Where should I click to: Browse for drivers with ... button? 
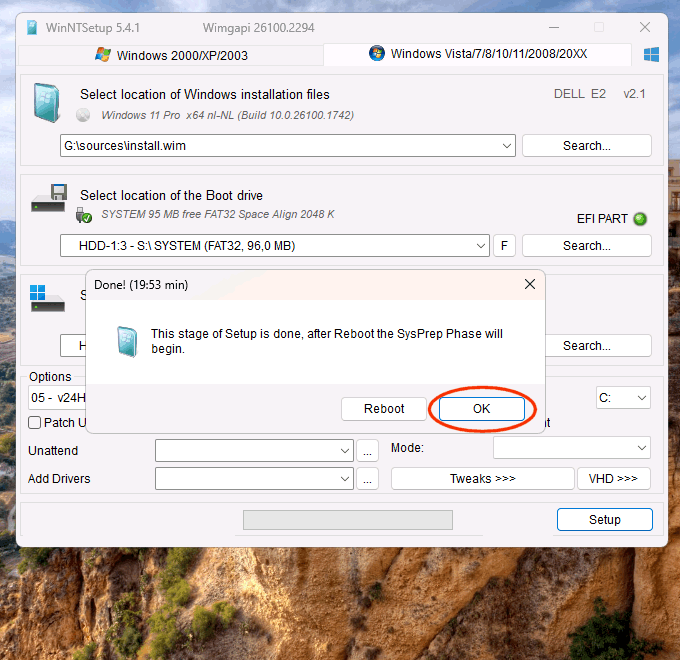coord(367,479)
